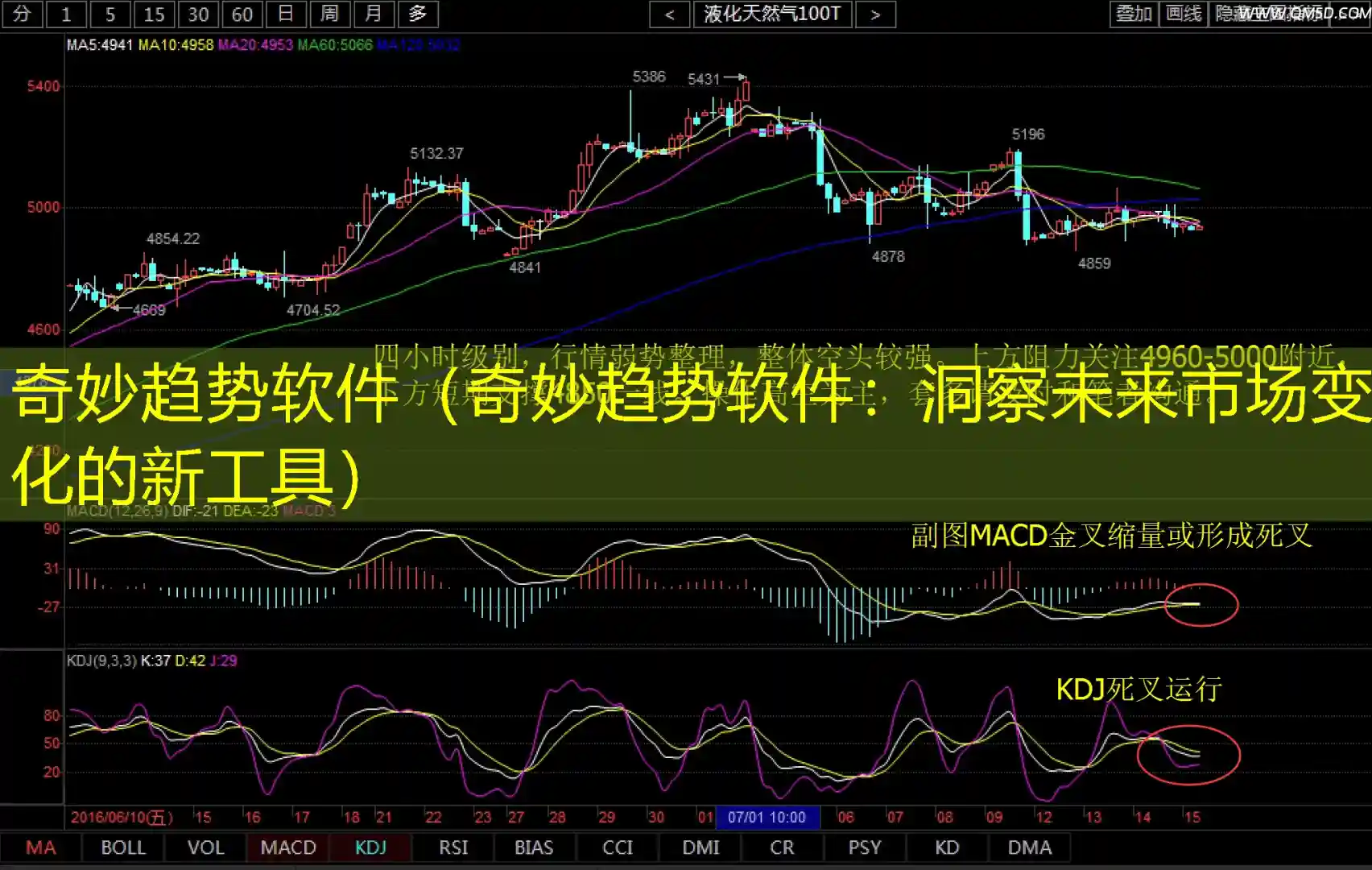The width and height of the screenshot is (1372, 870).
Task: Click the D:42 value label
Action: (190, 661)
